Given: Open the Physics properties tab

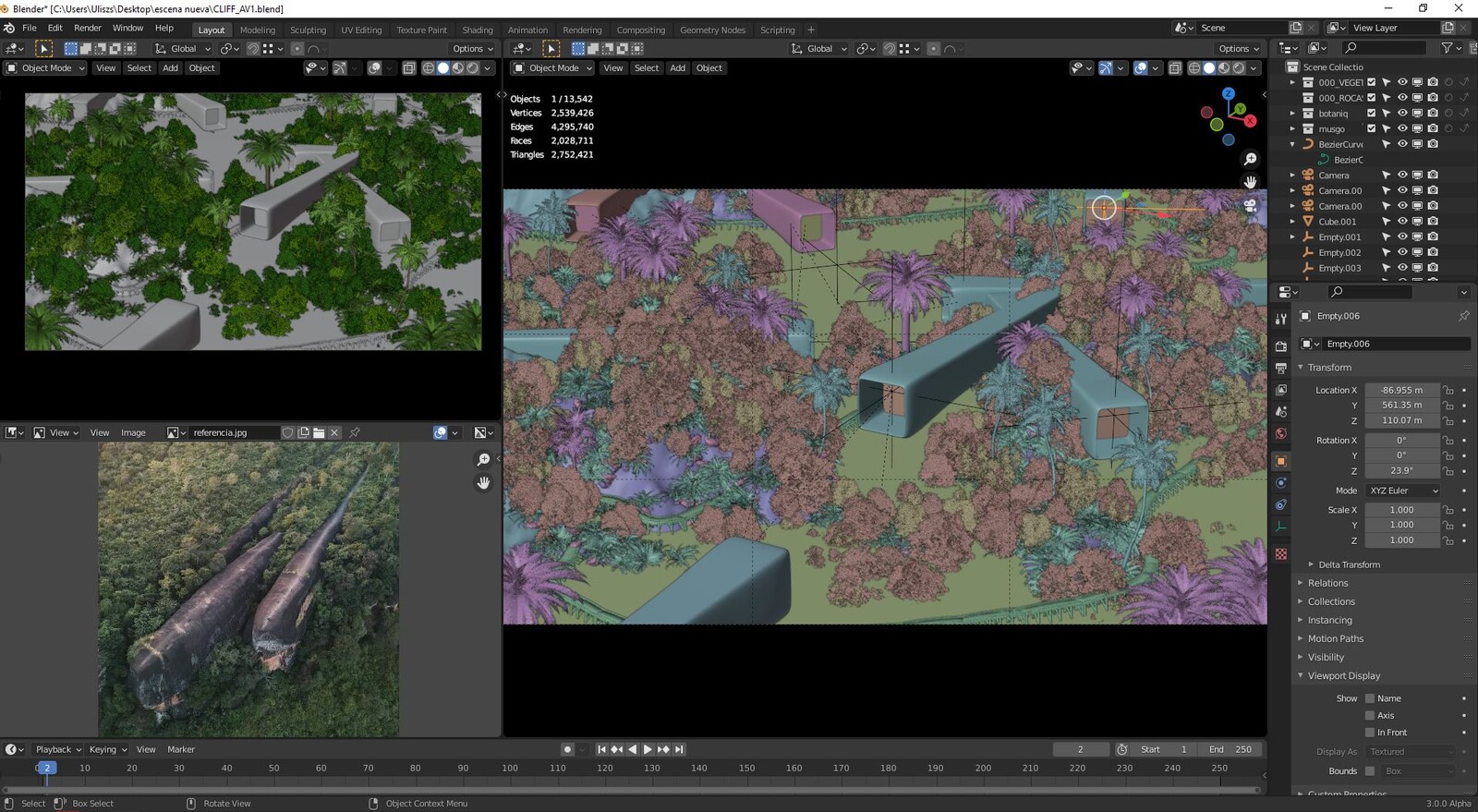Looking at the screenshot, I should (1280, 483).
